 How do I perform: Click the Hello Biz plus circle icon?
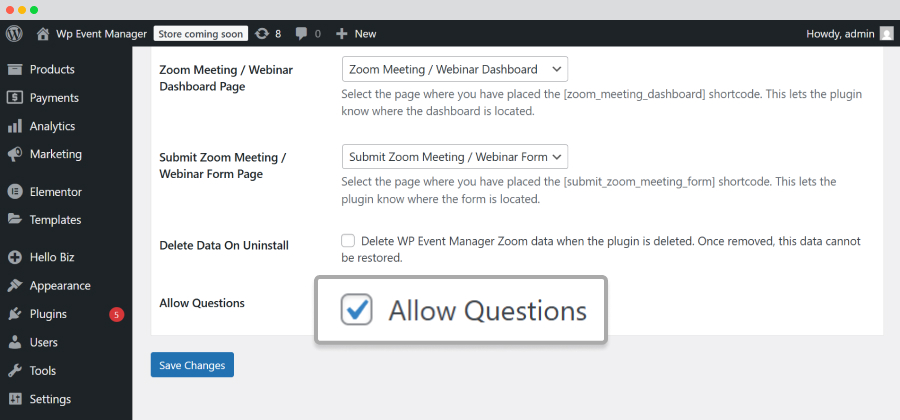point(15,258)
